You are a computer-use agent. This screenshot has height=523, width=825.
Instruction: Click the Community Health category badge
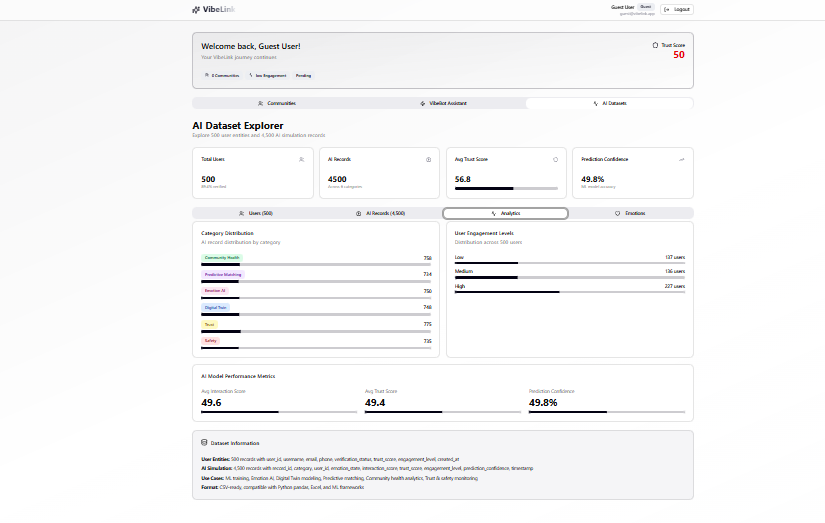[222, 258]
